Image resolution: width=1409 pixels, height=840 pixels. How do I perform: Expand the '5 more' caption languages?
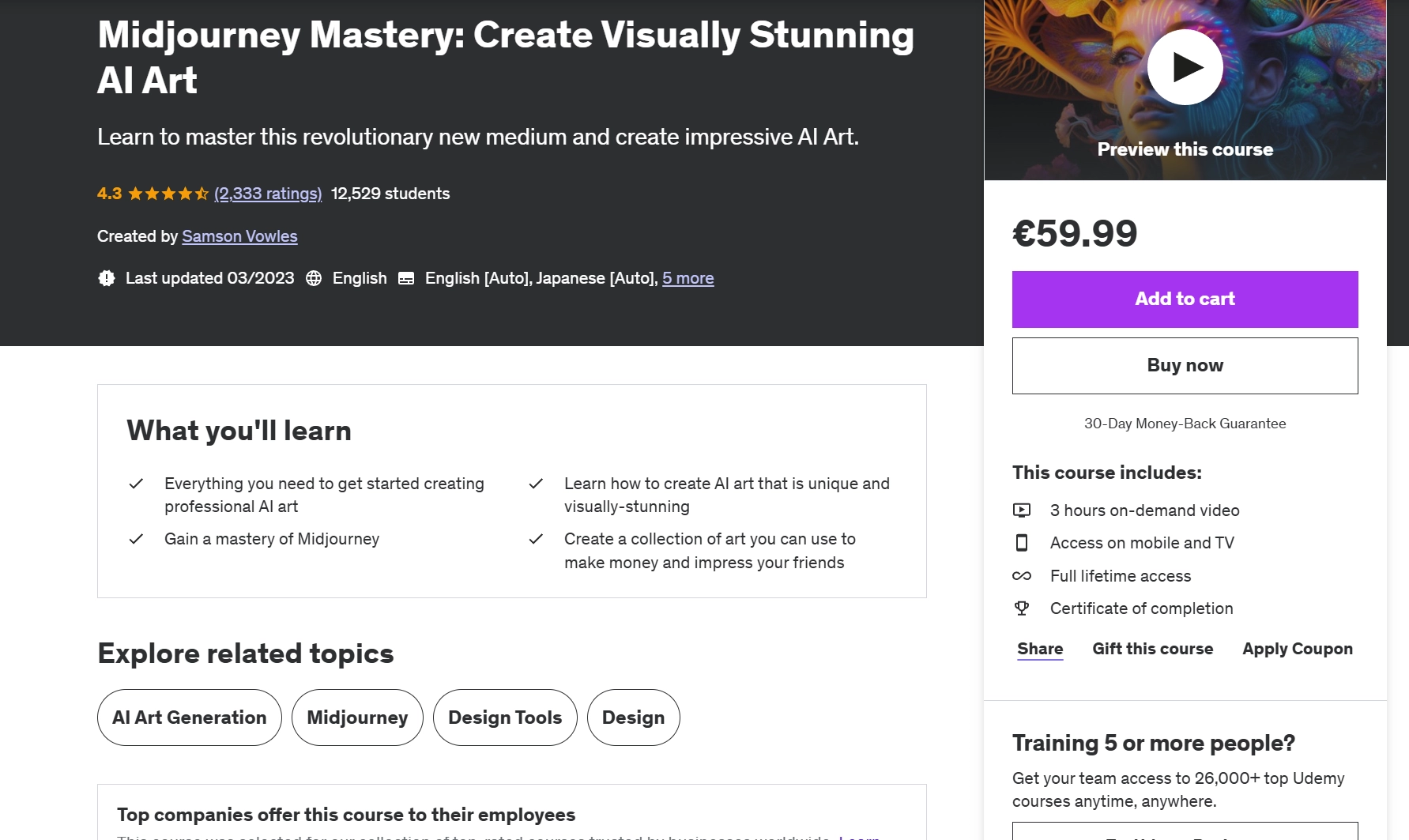pos(688,278)
